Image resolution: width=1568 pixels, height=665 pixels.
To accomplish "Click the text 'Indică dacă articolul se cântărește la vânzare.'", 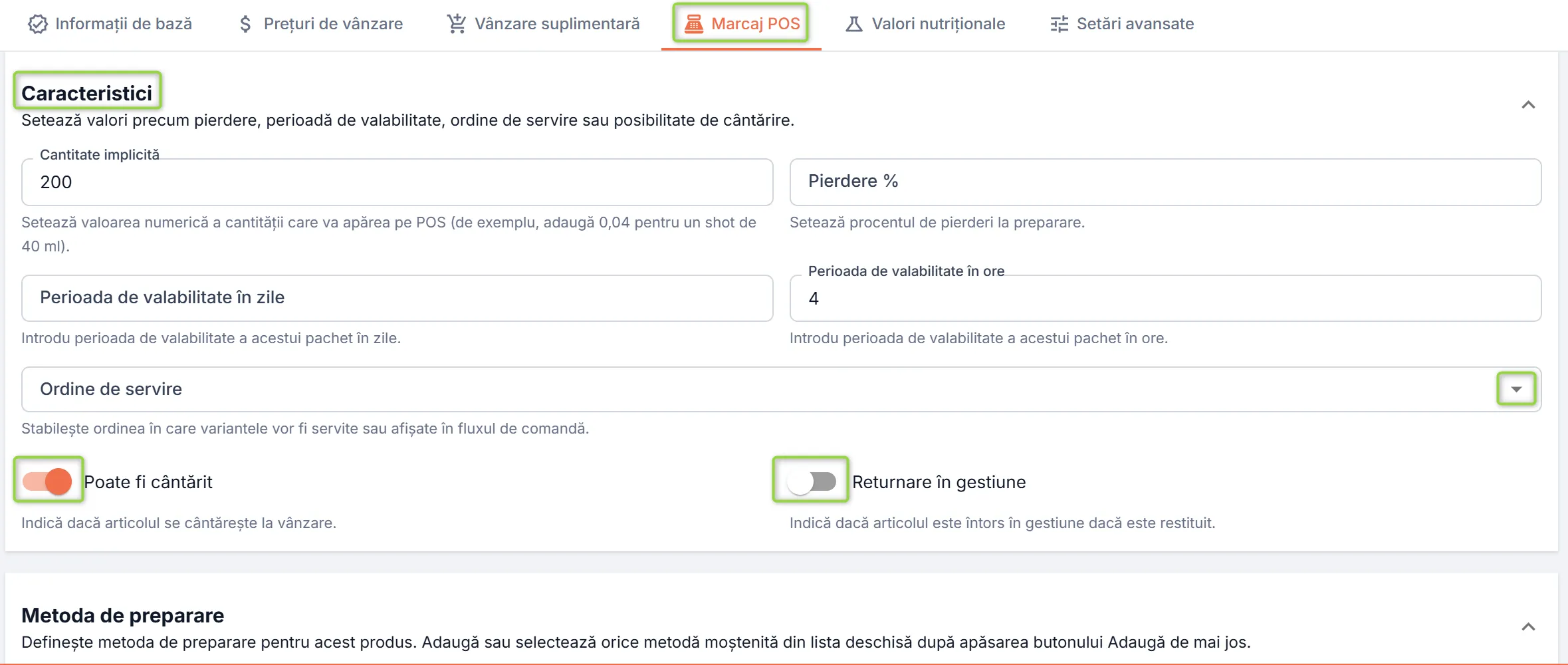I will pyautogui.click(x=179, y=523).
